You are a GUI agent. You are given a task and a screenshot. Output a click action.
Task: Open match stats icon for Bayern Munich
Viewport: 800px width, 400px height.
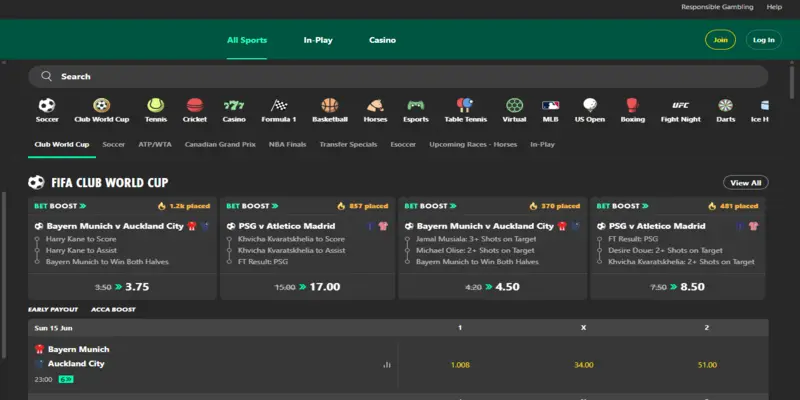tap(387, 365)
